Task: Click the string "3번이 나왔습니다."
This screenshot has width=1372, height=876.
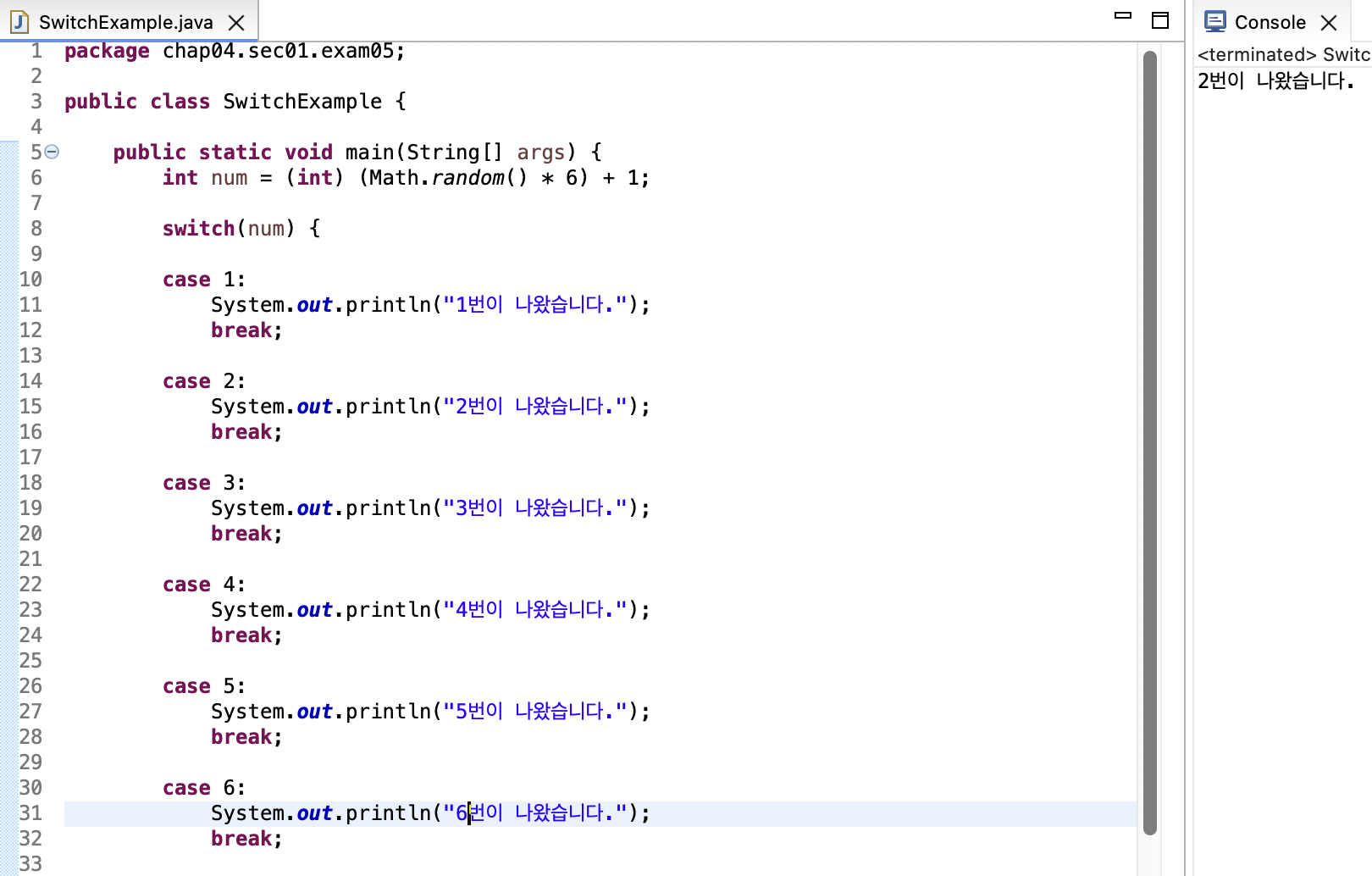Action: (535, 508)
